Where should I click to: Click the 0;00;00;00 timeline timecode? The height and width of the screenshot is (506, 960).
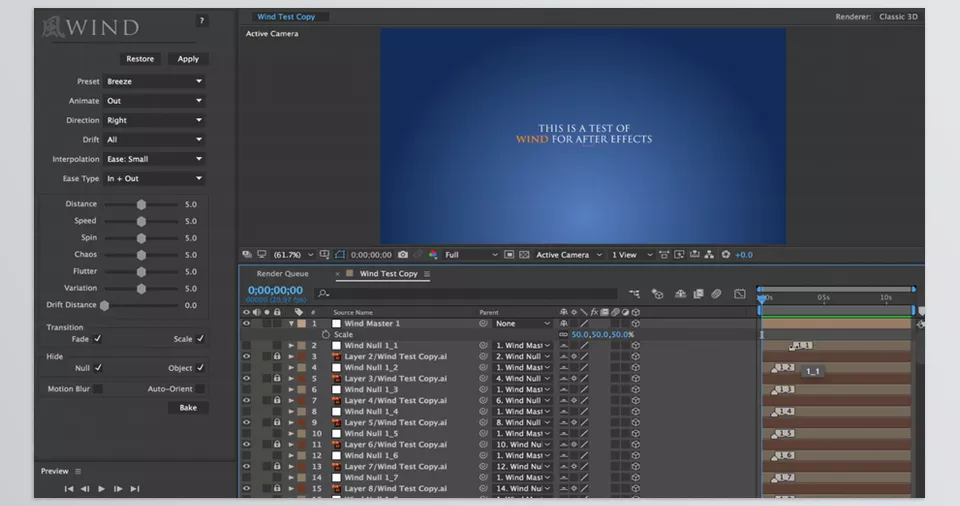[275, 290]
